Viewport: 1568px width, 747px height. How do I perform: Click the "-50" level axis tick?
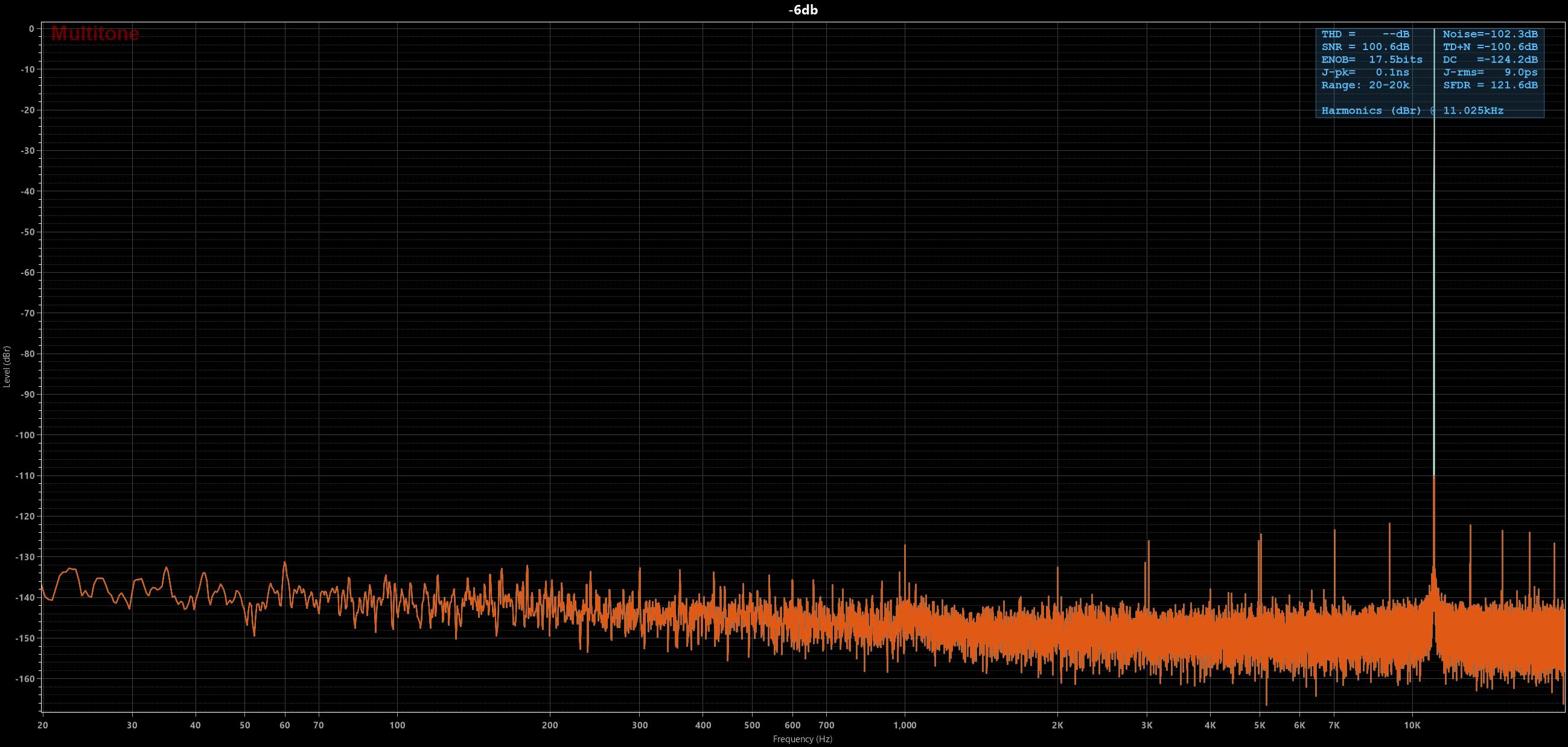[27, 232]
